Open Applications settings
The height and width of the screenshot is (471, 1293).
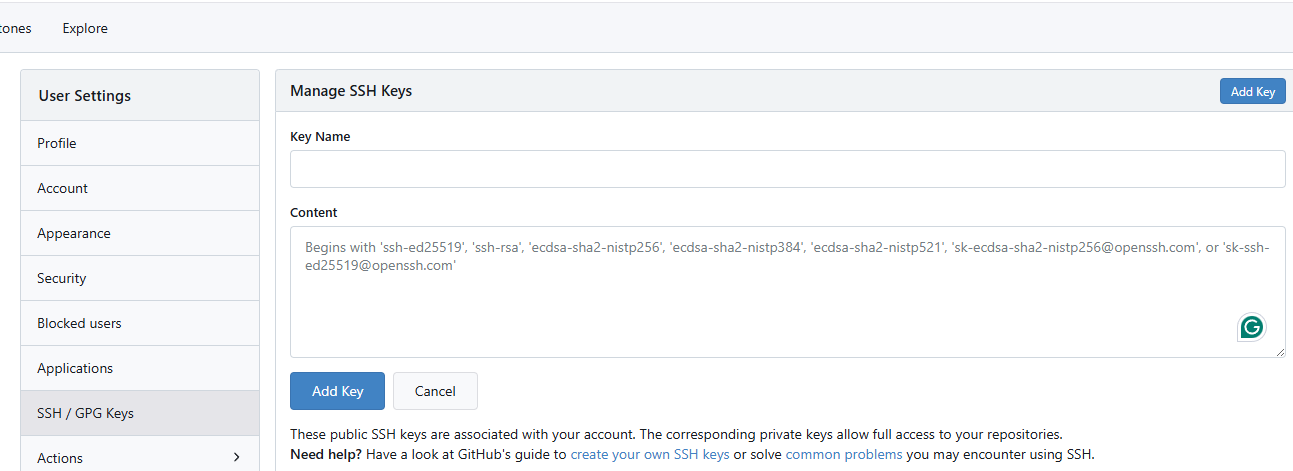[75, 368]
